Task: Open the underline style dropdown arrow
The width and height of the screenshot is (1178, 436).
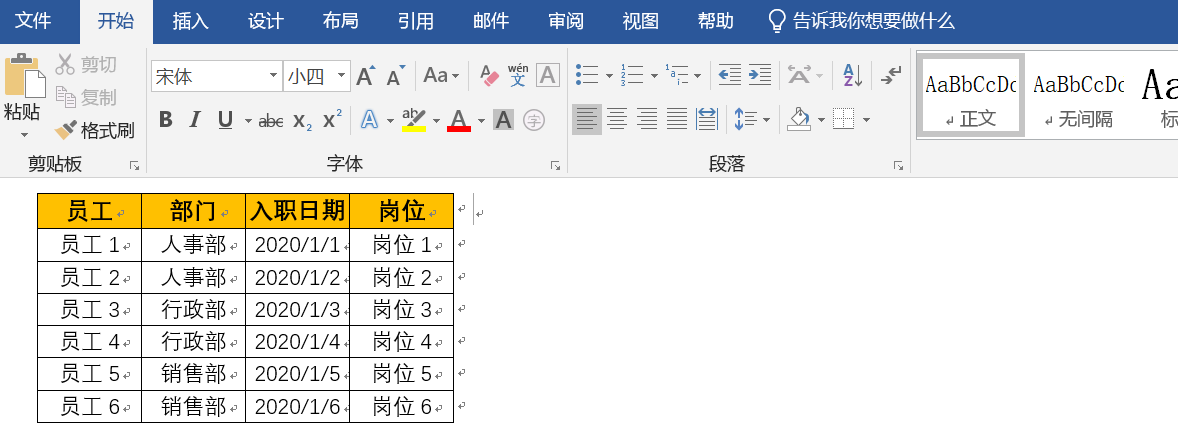Action: coord(247,120)
